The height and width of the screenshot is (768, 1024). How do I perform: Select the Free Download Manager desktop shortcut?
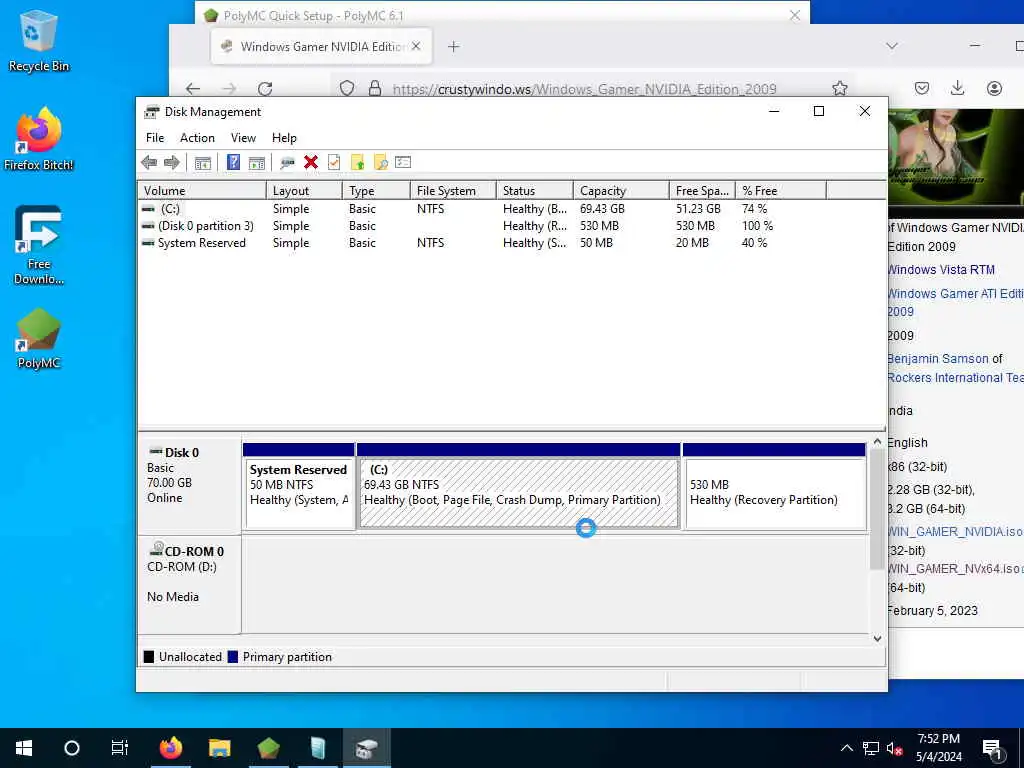tap(39, 246)
